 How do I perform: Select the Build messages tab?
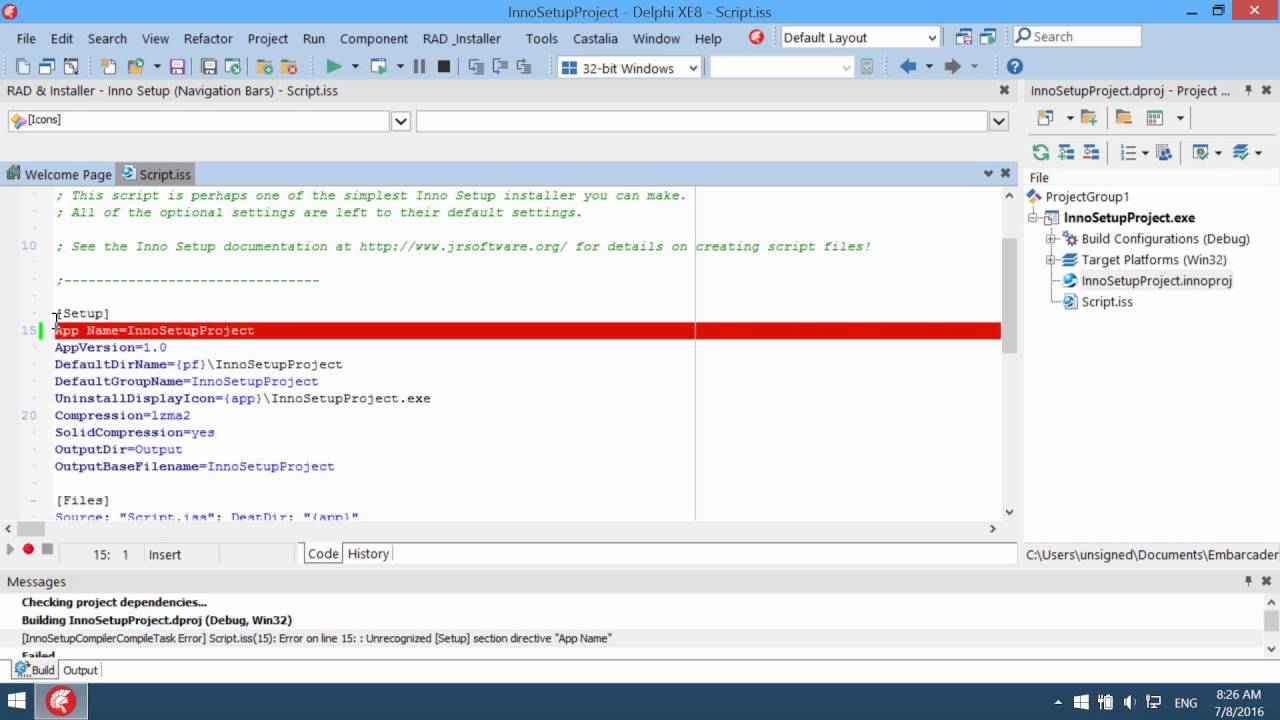(x=34, y=670)
